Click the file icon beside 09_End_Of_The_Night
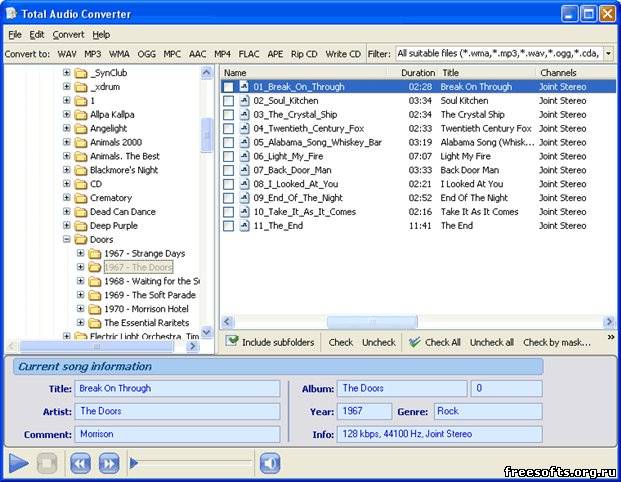This screenshot has height=482, width=621. [x=244, y=198]
